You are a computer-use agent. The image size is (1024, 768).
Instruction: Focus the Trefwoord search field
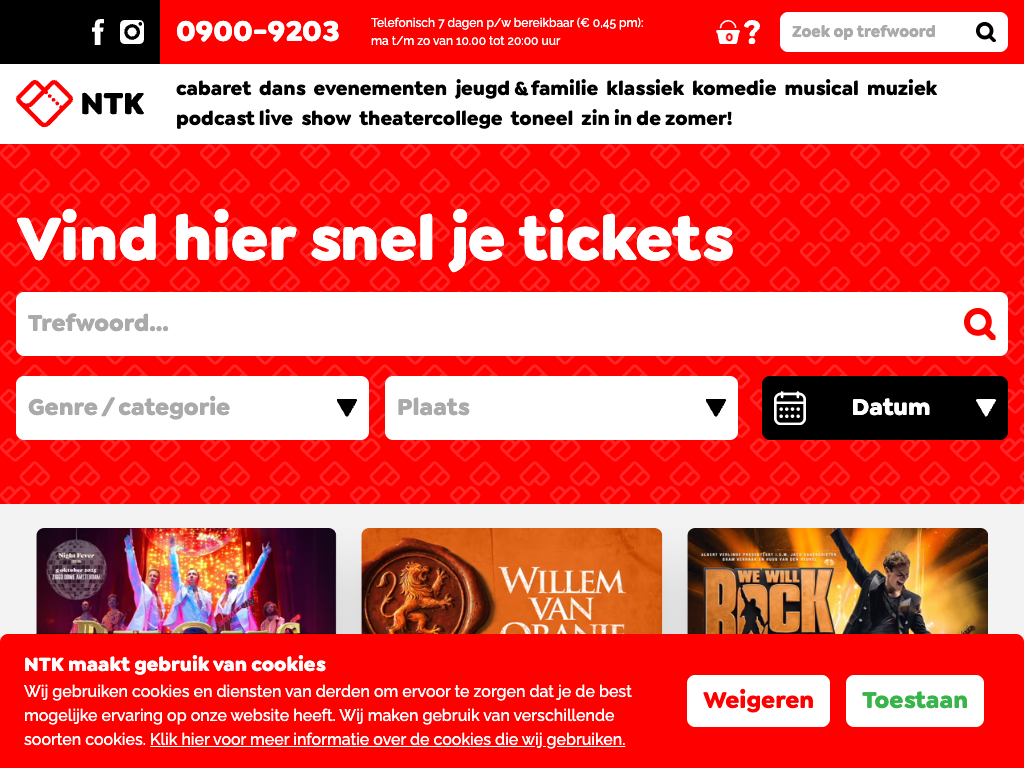tap(511, 324)
